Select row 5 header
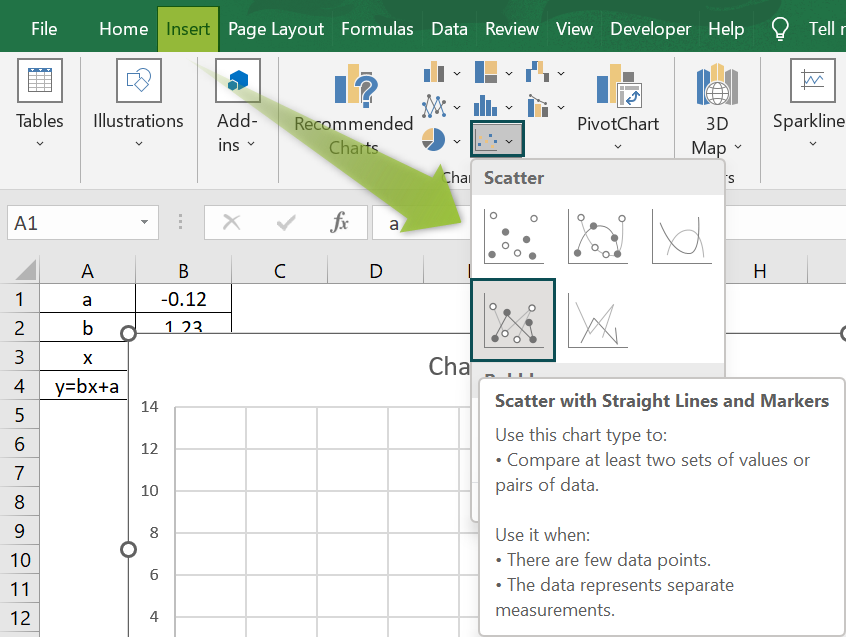The height and width of the screenshot is (637, 846). pos(19,415)
